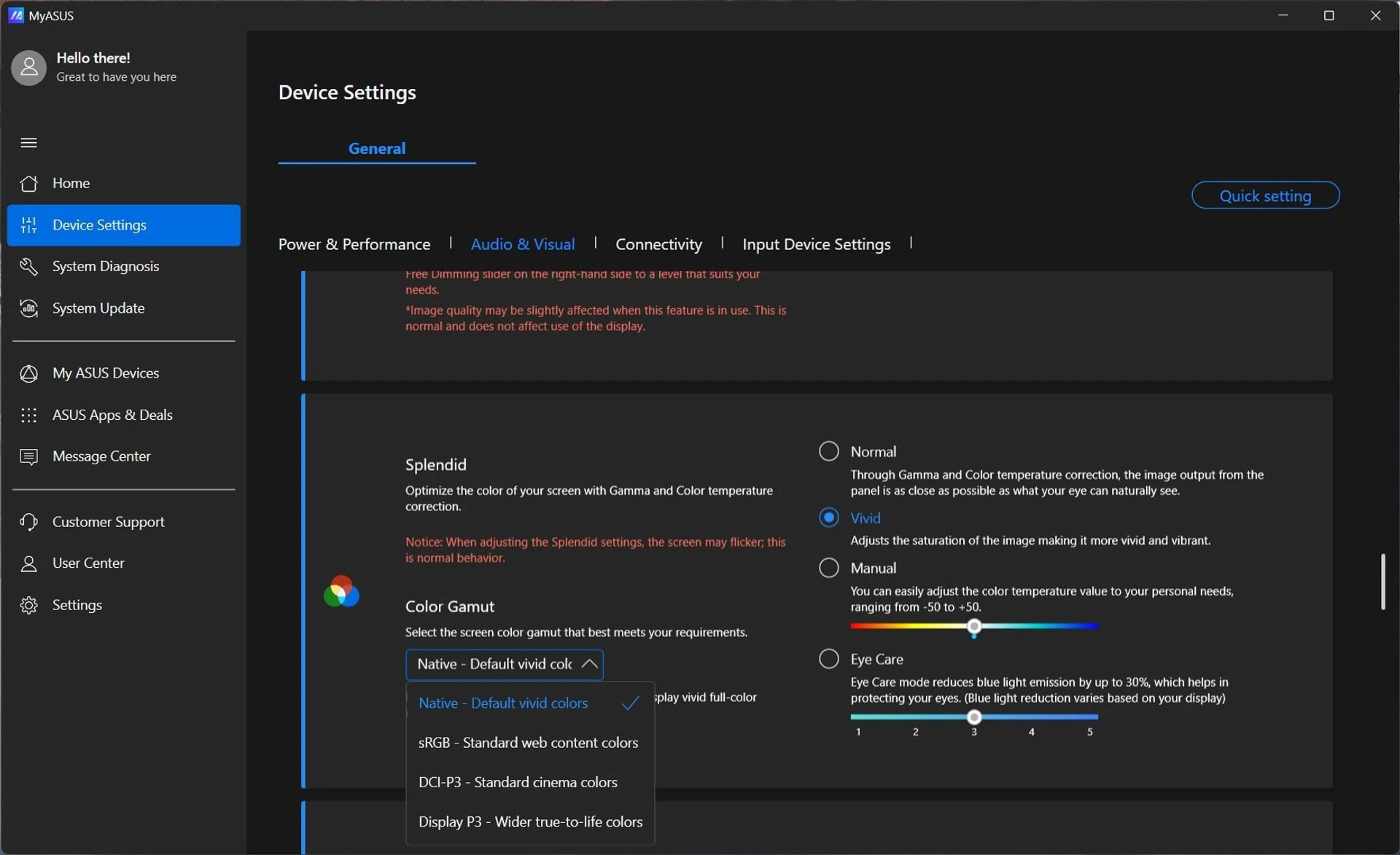
Task: Select the Normal radio button
Action: pos(829,451)
